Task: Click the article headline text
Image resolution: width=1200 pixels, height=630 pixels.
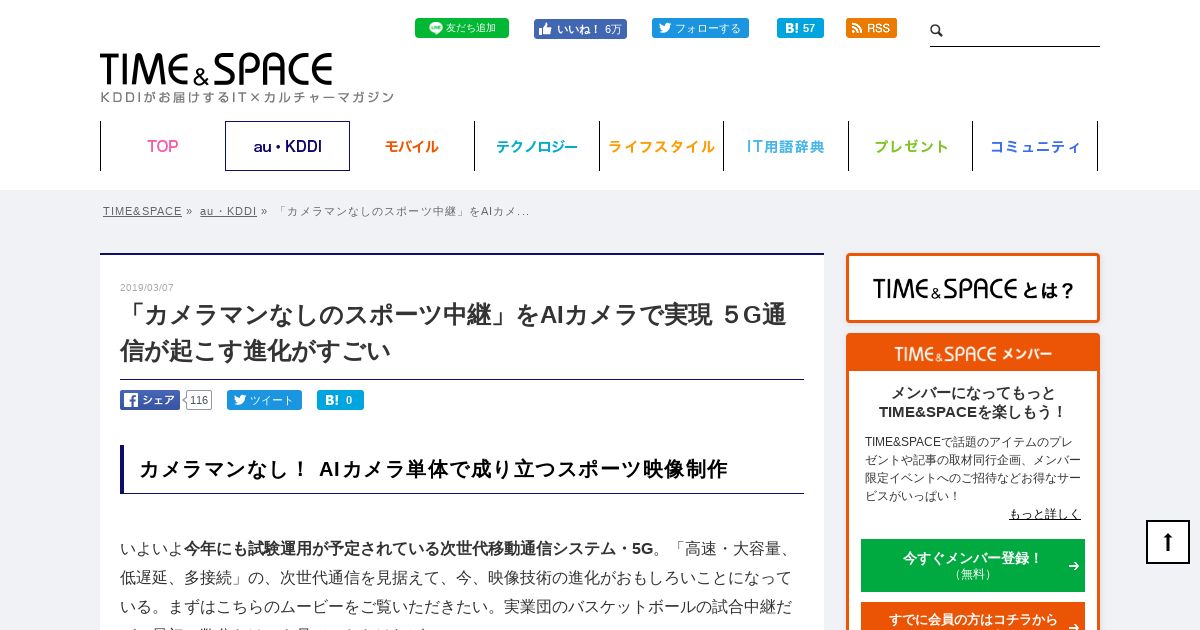Action: click(x=453, y=332)
